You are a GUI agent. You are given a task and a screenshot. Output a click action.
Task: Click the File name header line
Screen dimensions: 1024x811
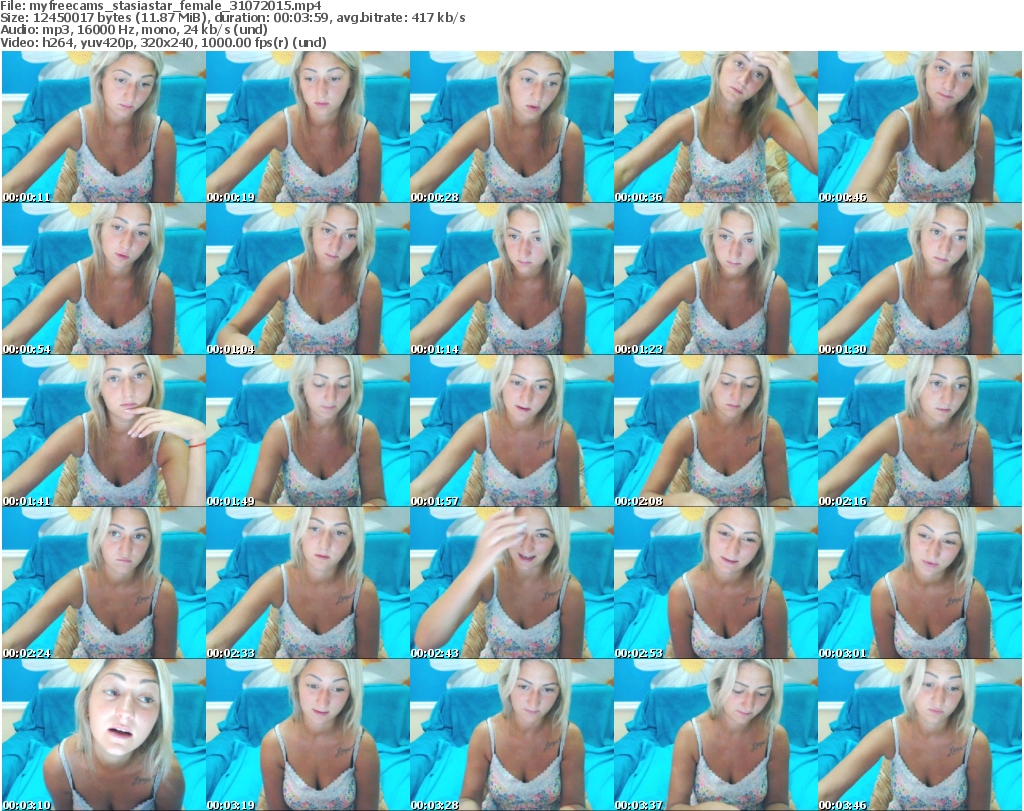coord(161,6)
